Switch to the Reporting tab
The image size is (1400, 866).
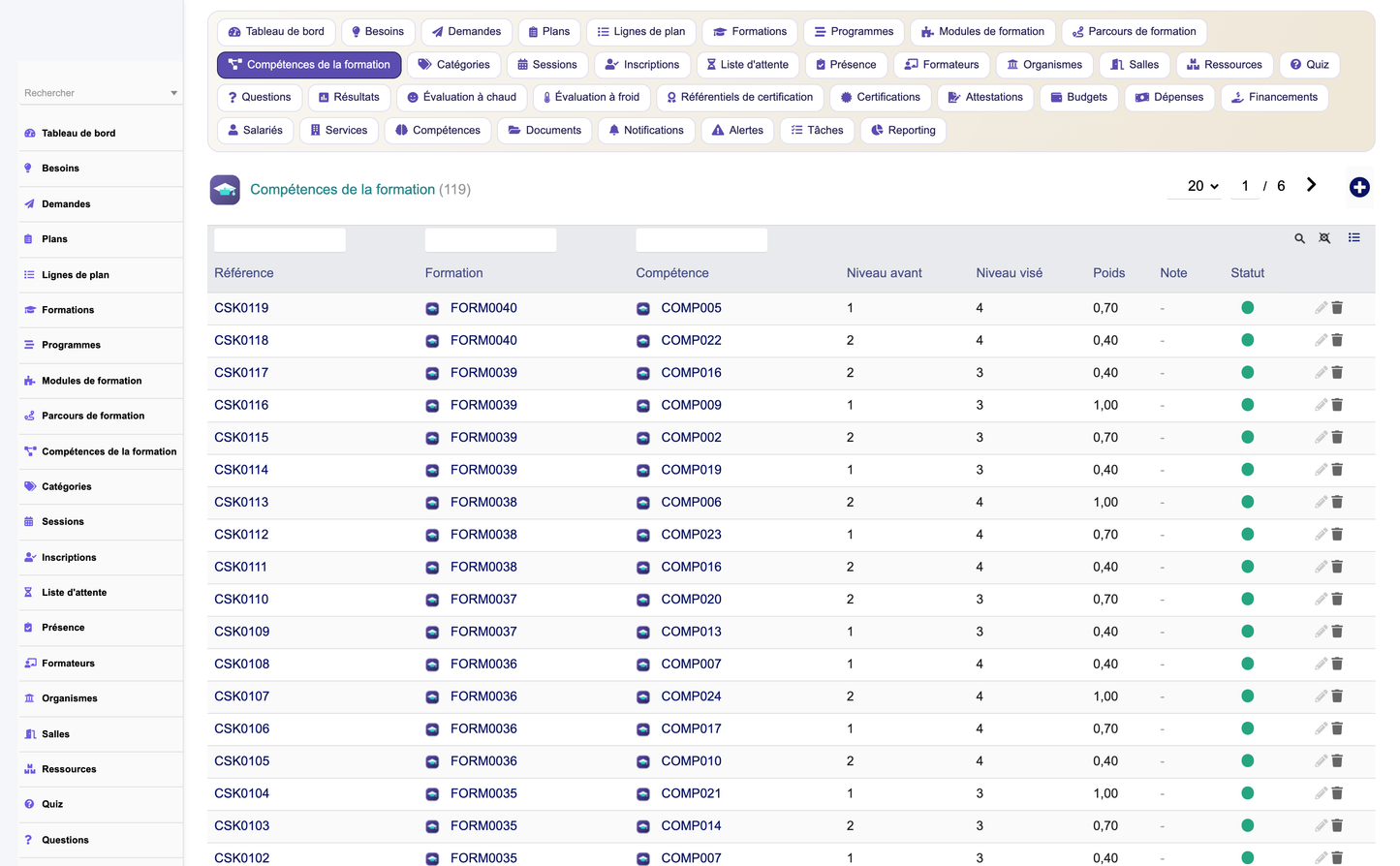point(903,131)
